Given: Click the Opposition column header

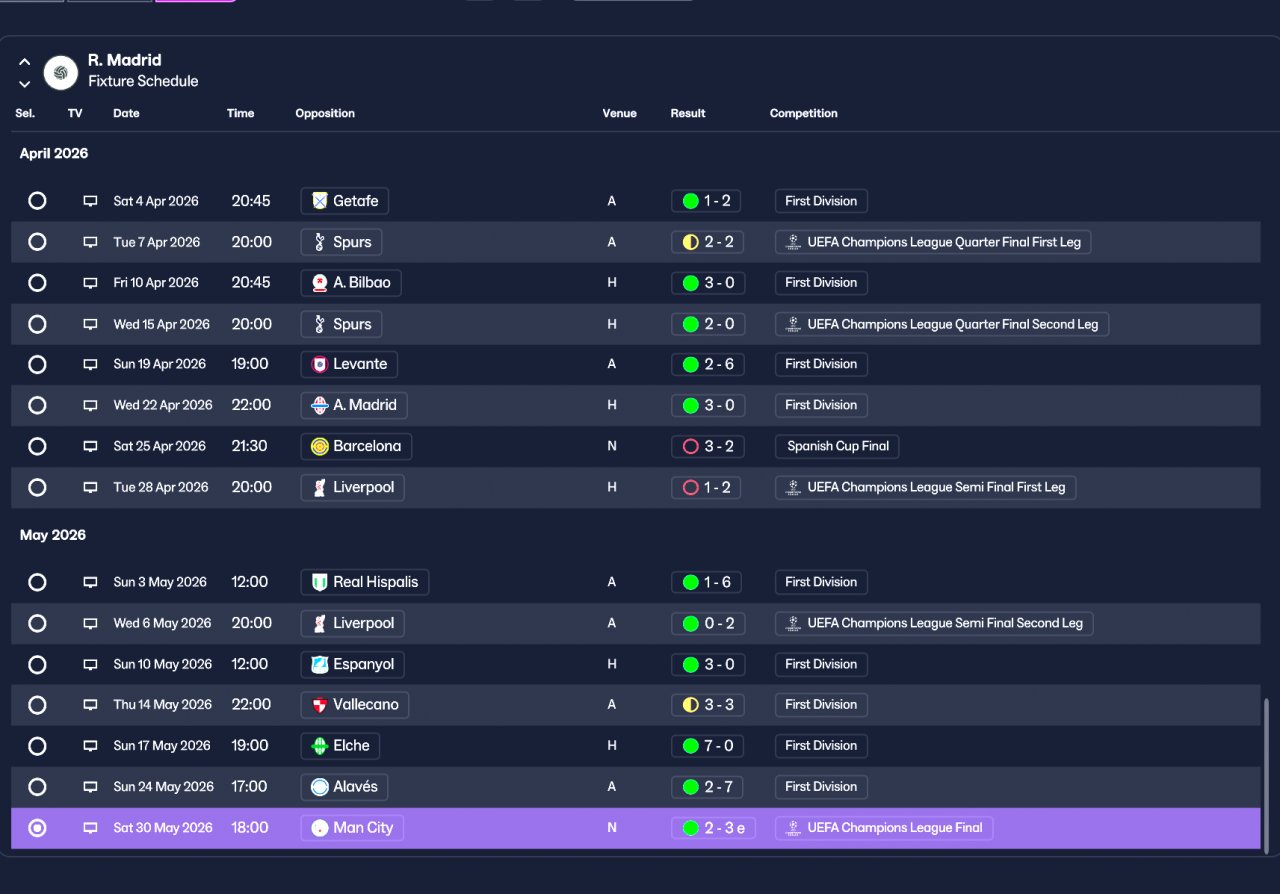Looking at the screenshot, I should 325,113.
